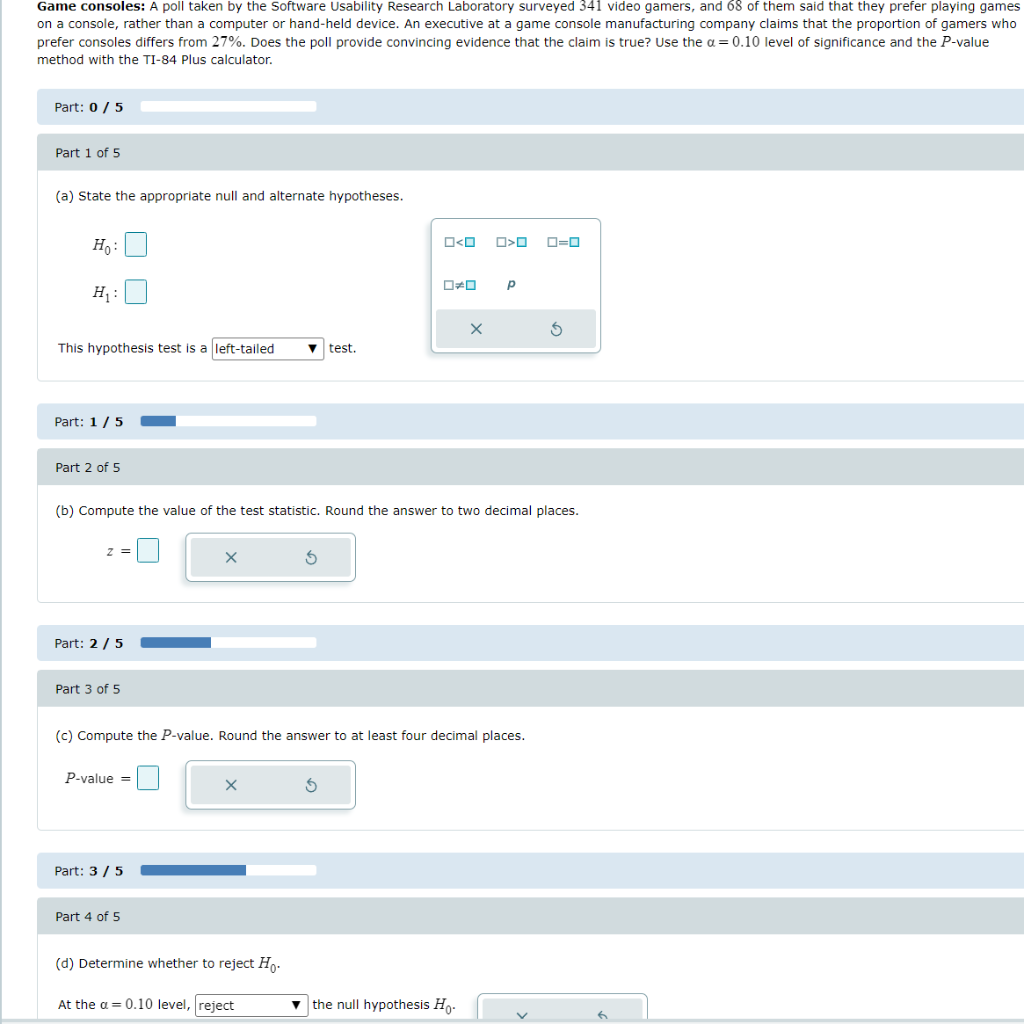Click the z test statistic input box
1024x1024 pixels.
point(147,550)
